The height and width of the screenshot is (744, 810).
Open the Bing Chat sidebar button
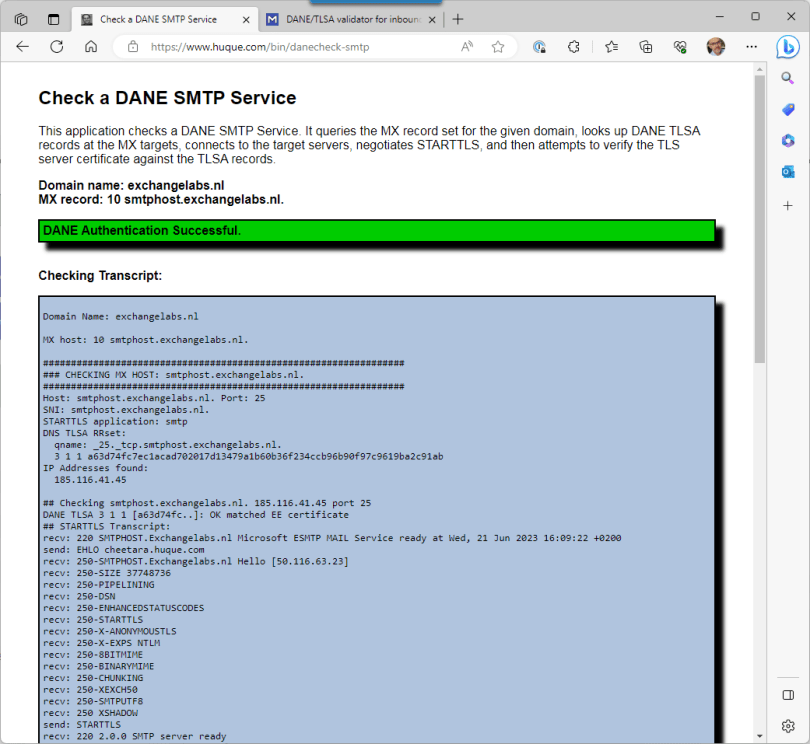pos(788,47)
